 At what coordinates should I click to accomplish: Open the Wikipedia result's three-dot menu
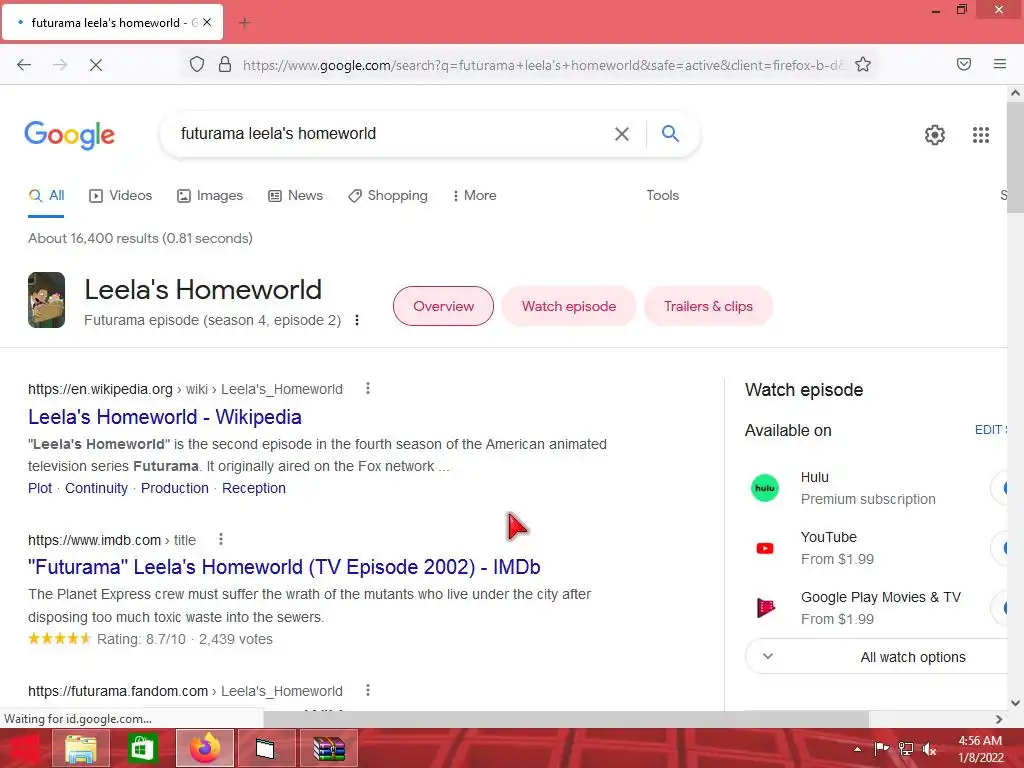tap(368, 389)
